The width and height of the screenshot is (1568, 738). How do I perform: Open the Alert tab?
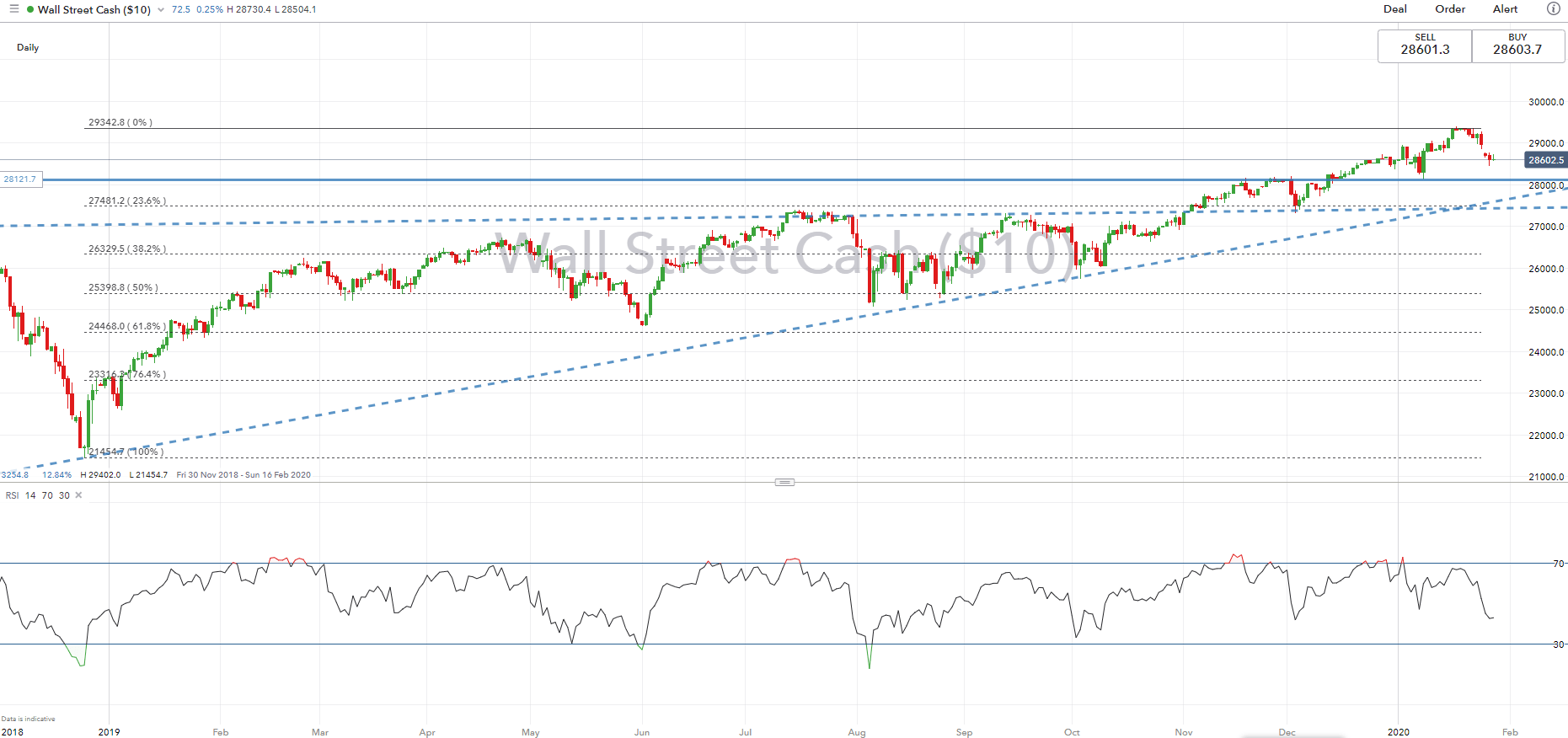[x=1506, y=9]
